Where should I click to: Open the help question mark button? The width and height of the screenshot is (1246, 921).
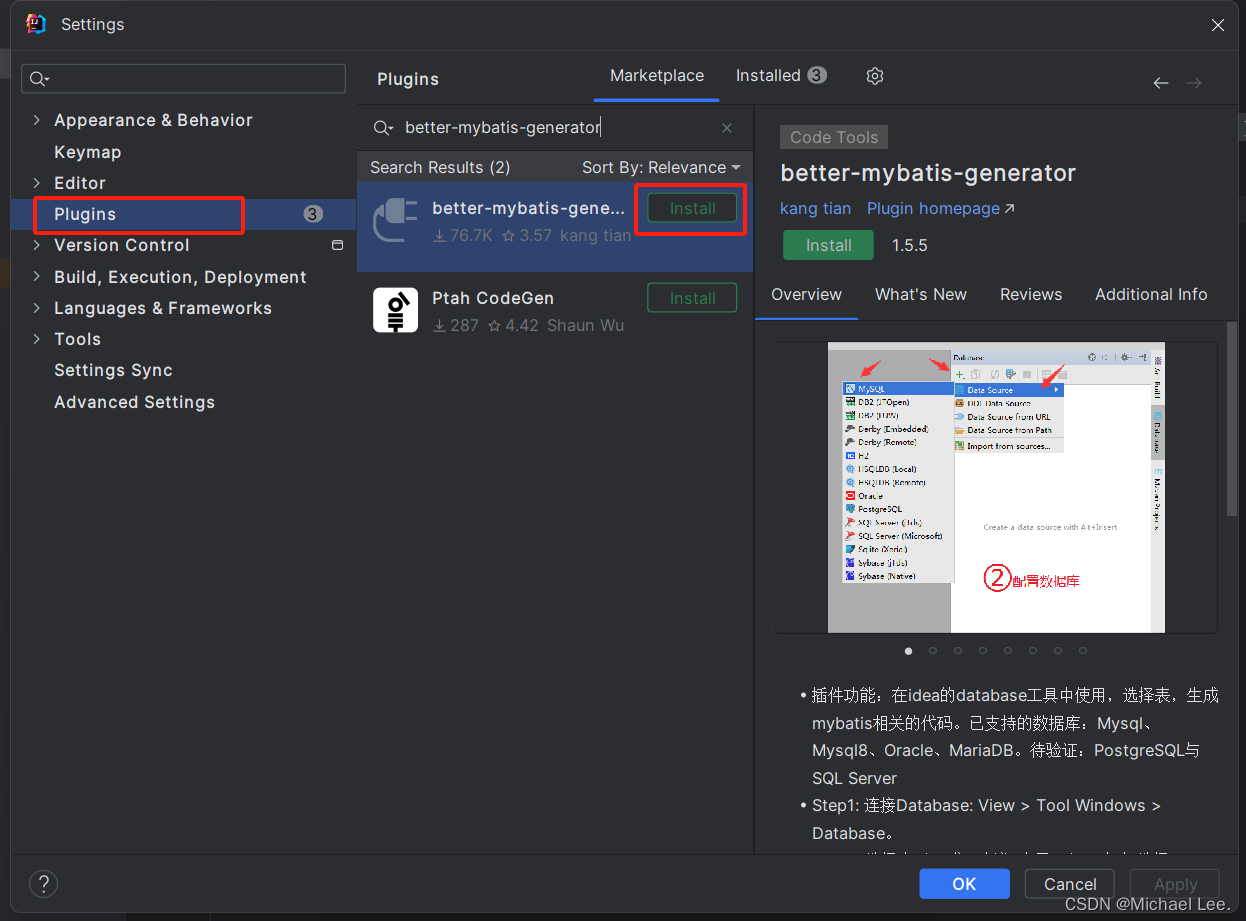click(44, 884)
